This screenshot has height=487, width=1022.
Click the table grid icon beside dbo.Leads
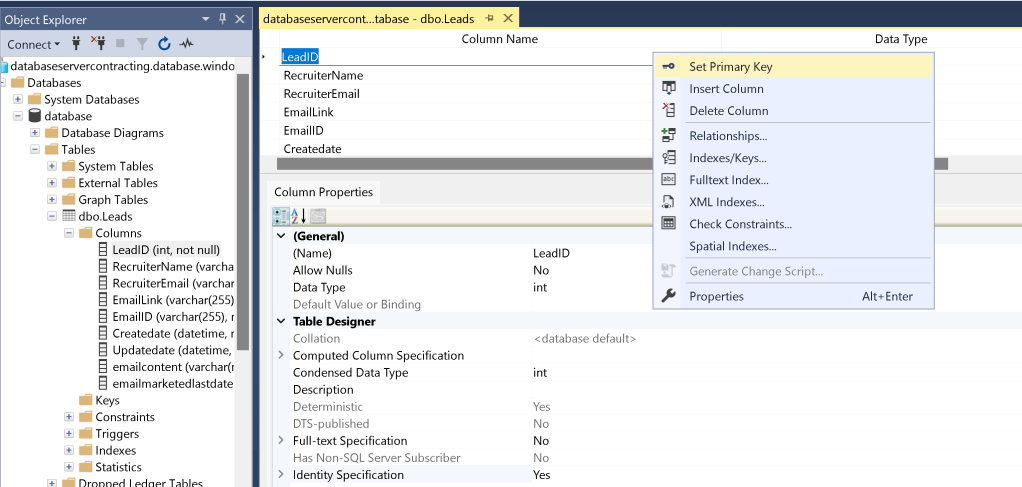[x=68, y=216]
